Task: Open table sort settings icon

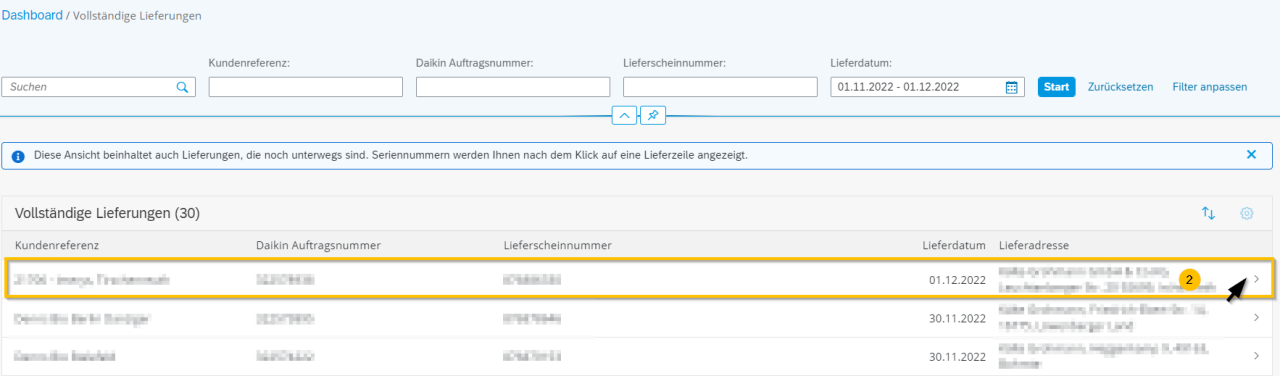Action: tap(1208, 213)
